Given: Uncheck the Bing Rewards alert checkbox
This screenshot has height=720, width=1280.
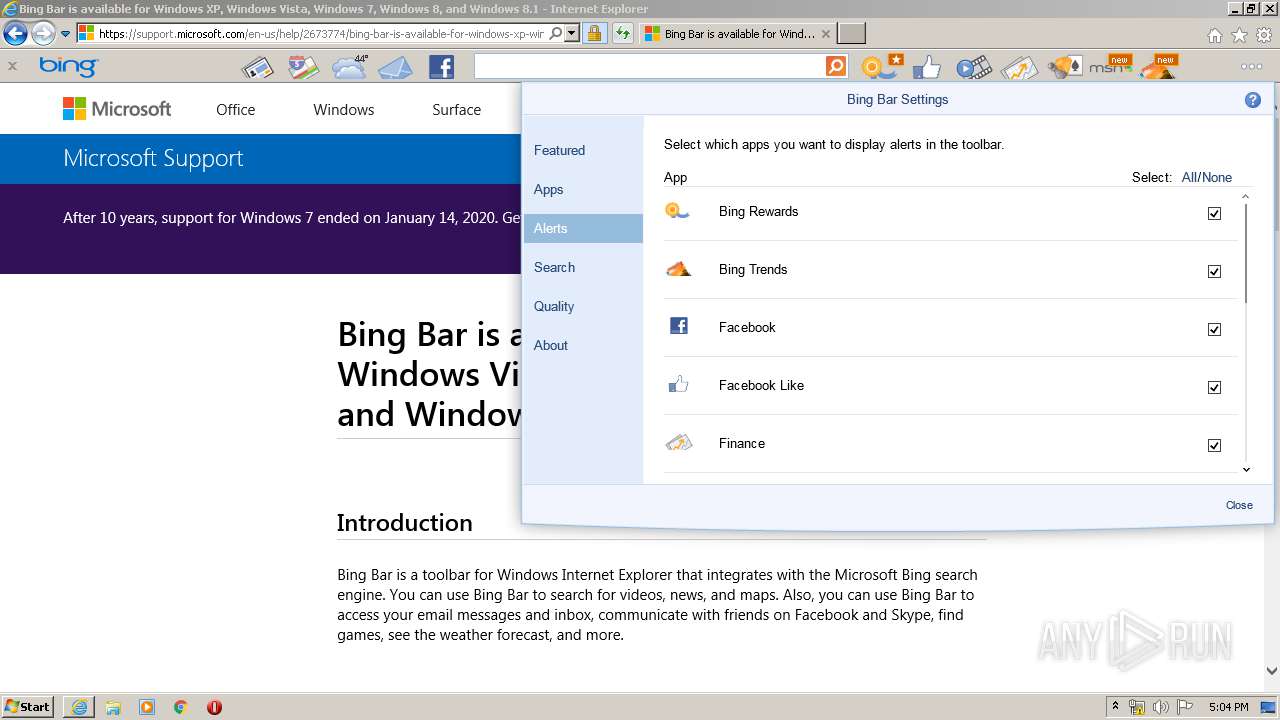Looking at the screenshot, I should pyautogui.click(x=1214, y=213).
